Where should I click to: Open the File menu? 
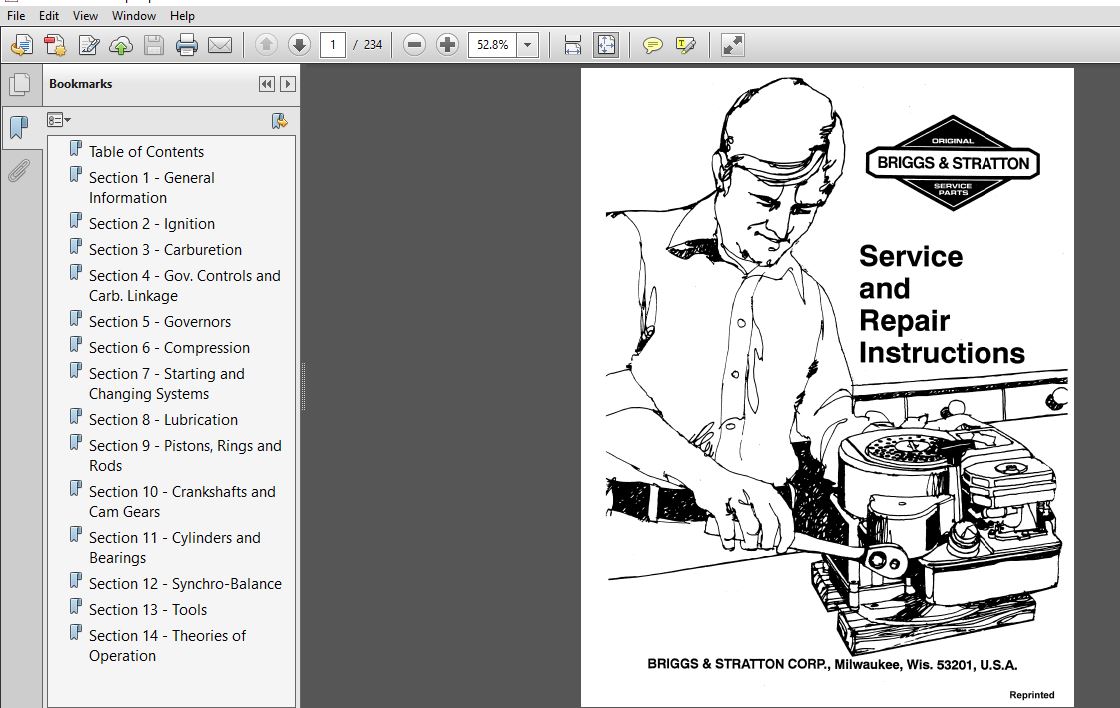(x=16, y=15)
